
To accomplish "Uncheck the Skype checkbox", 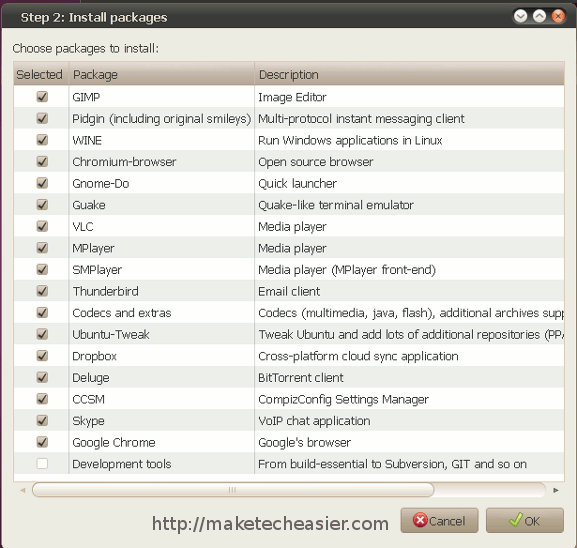I will coord(42,420).
